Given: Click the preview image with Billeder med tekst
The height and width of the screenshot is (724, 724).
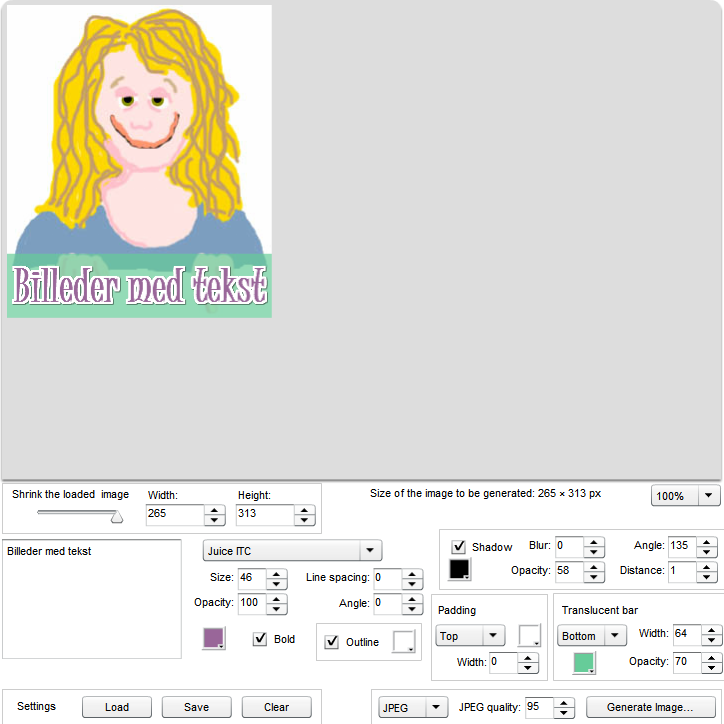Looking at the screenshot, I should [x=139, y=161].
